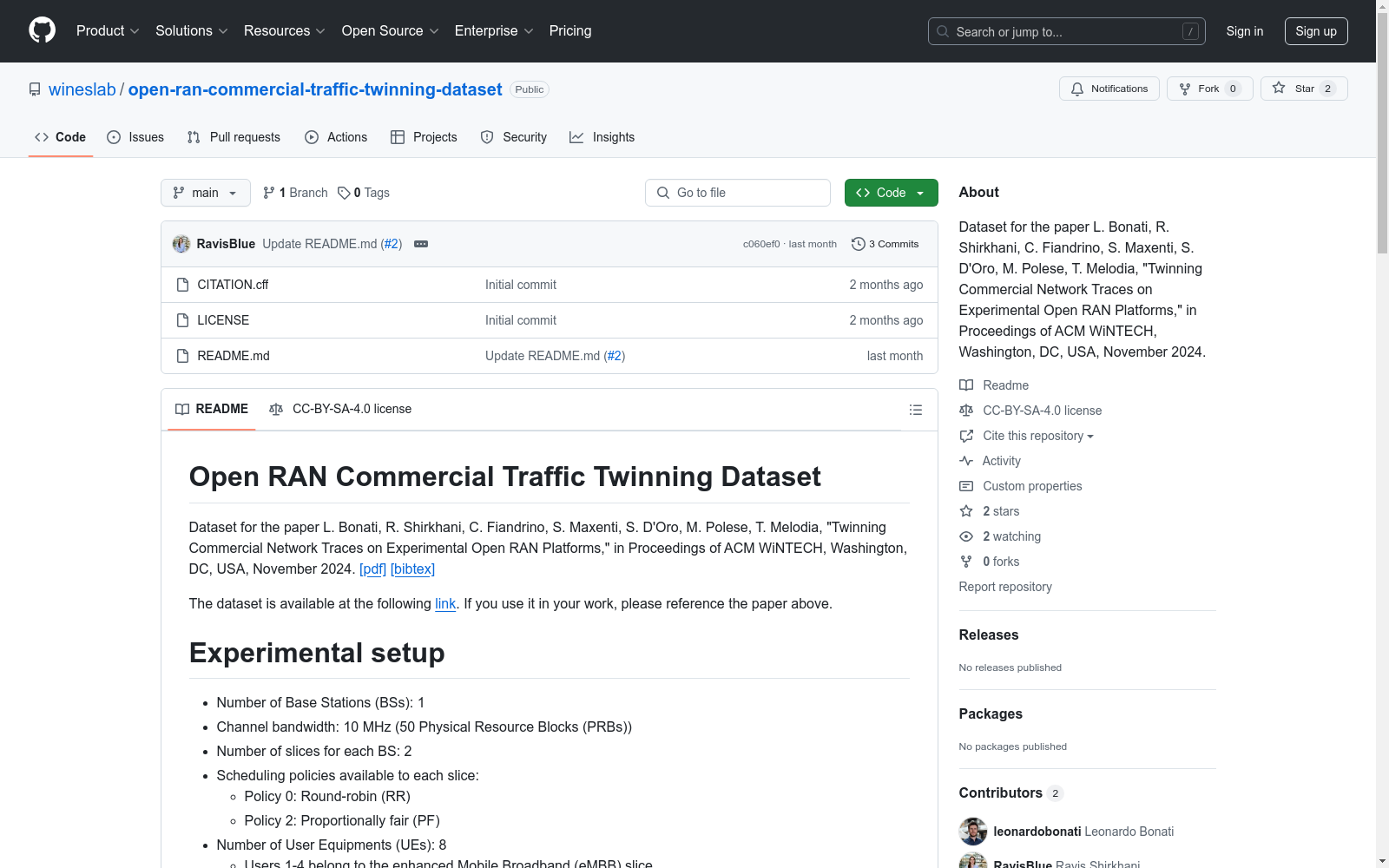
Task: Expand commit details ellipsis icon
Action: pos(421,244)
